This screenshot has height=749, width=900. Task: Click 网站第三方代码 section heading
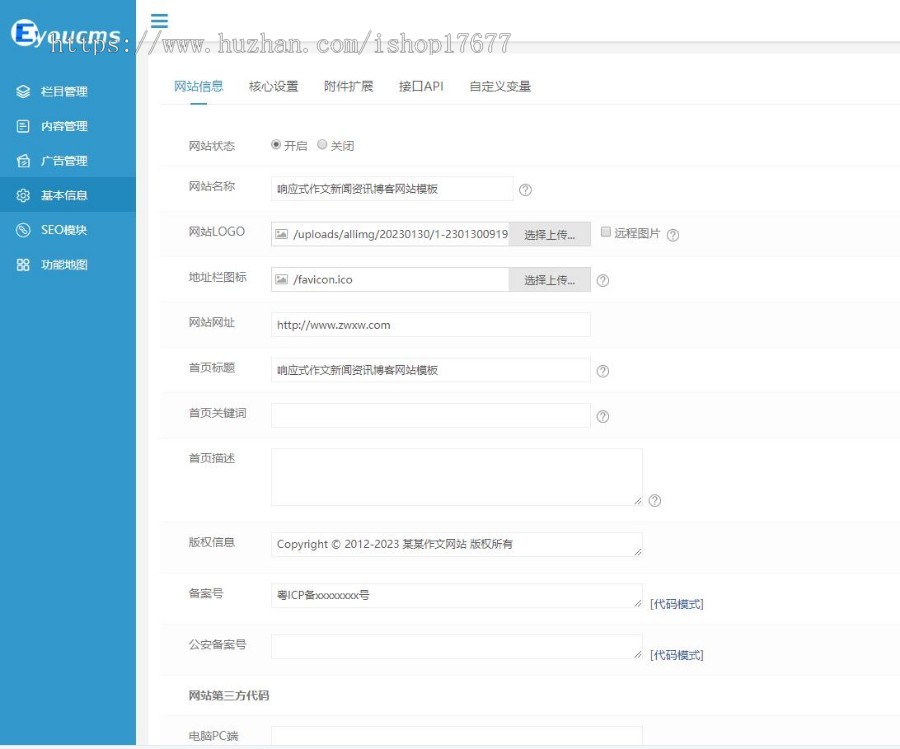[x=228, y=696]
